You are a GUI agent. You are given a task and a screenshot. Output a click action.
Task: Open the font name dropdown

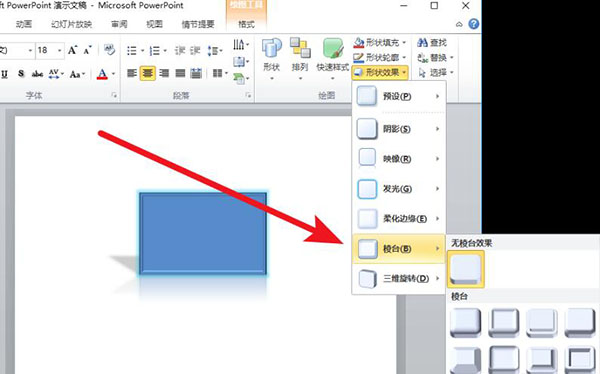tap(30, 50)
